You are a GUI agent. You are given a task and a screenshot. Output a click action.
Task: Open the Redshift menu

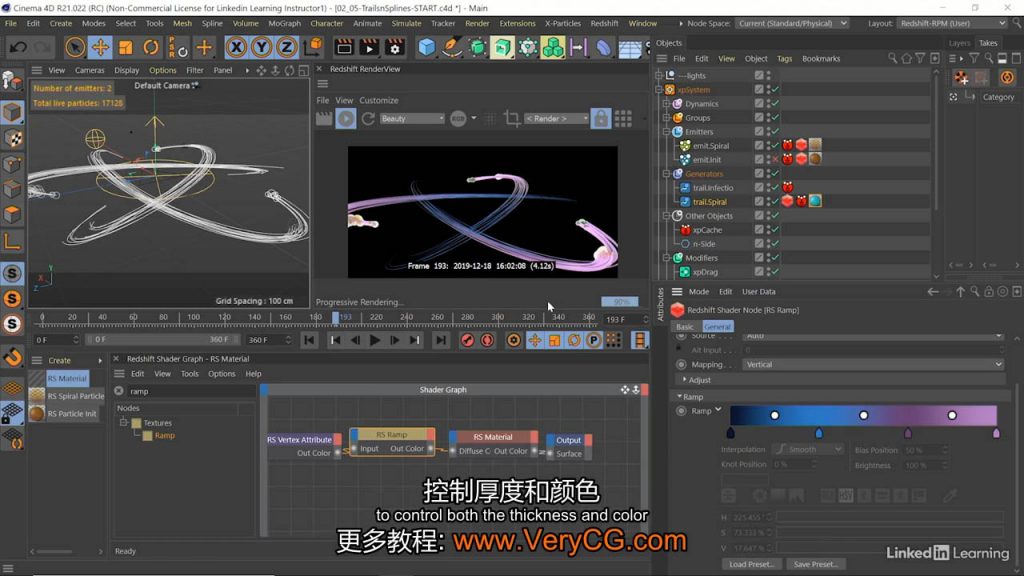pyautogui.click(x=604, y=23)
